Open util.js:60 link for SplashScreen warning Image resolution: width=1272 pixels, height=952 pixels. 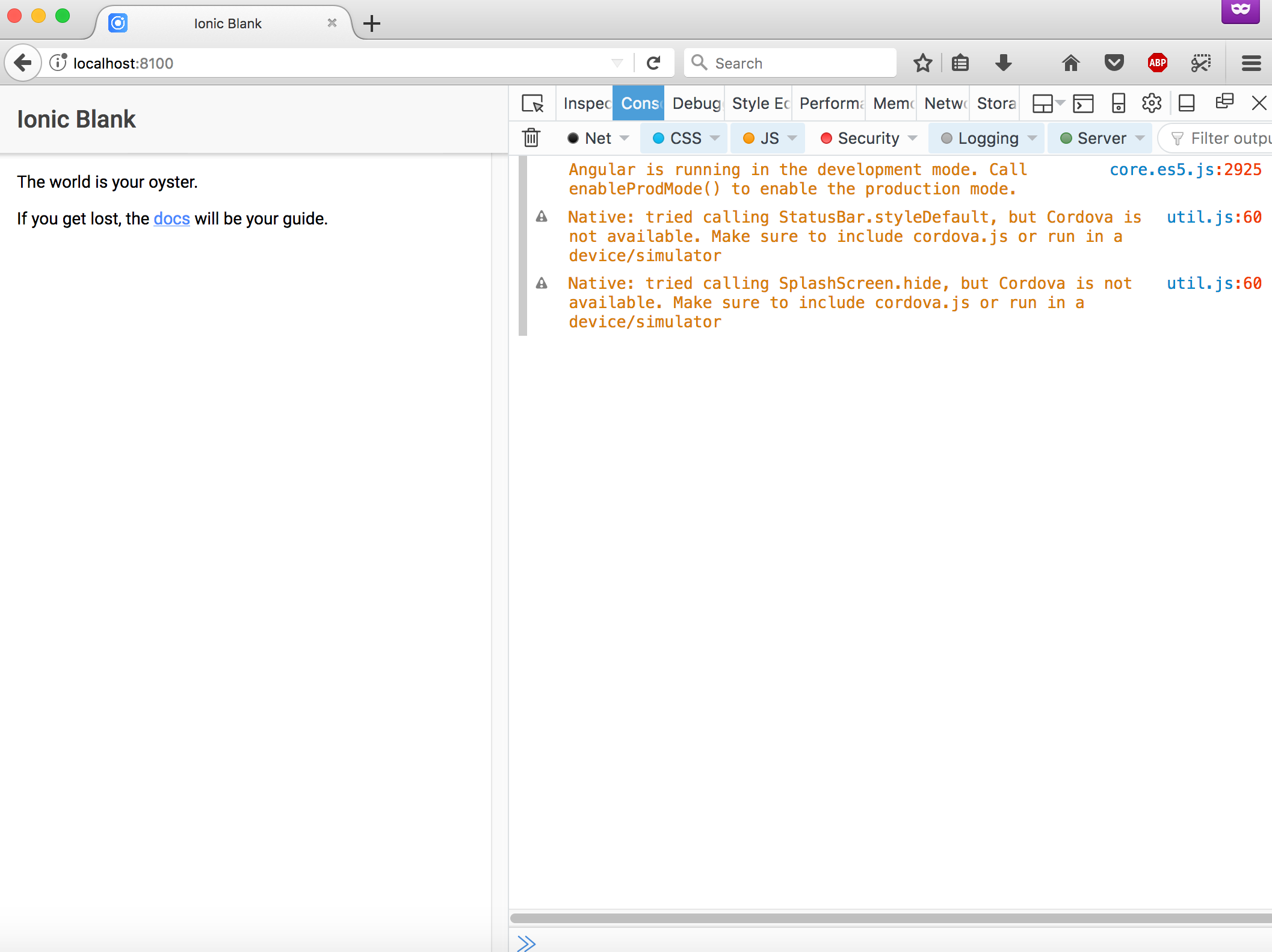click(x=1214, y=283)
